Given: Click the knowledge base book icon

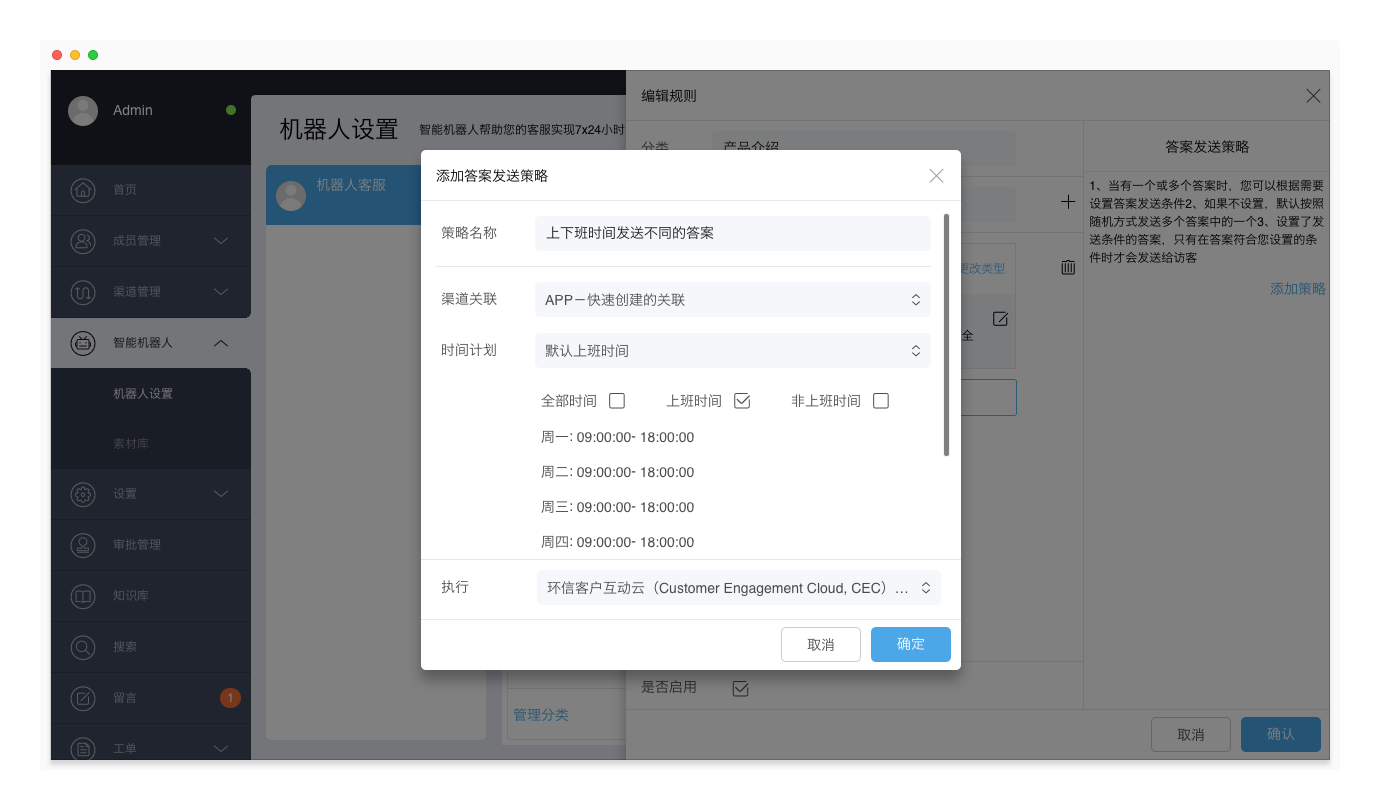Looking at the screenshot, I should point(83,597).
